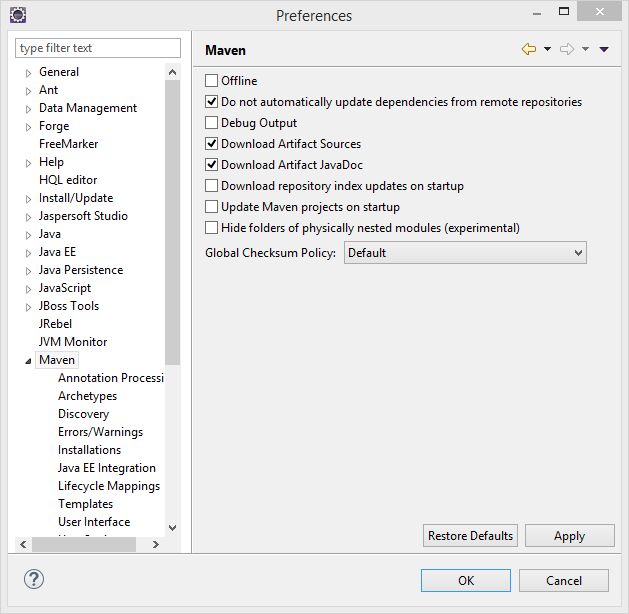This screenshot has width=629, height=614.
Task: Enable the Offline checkbox
Action: (x=211, y=81)
